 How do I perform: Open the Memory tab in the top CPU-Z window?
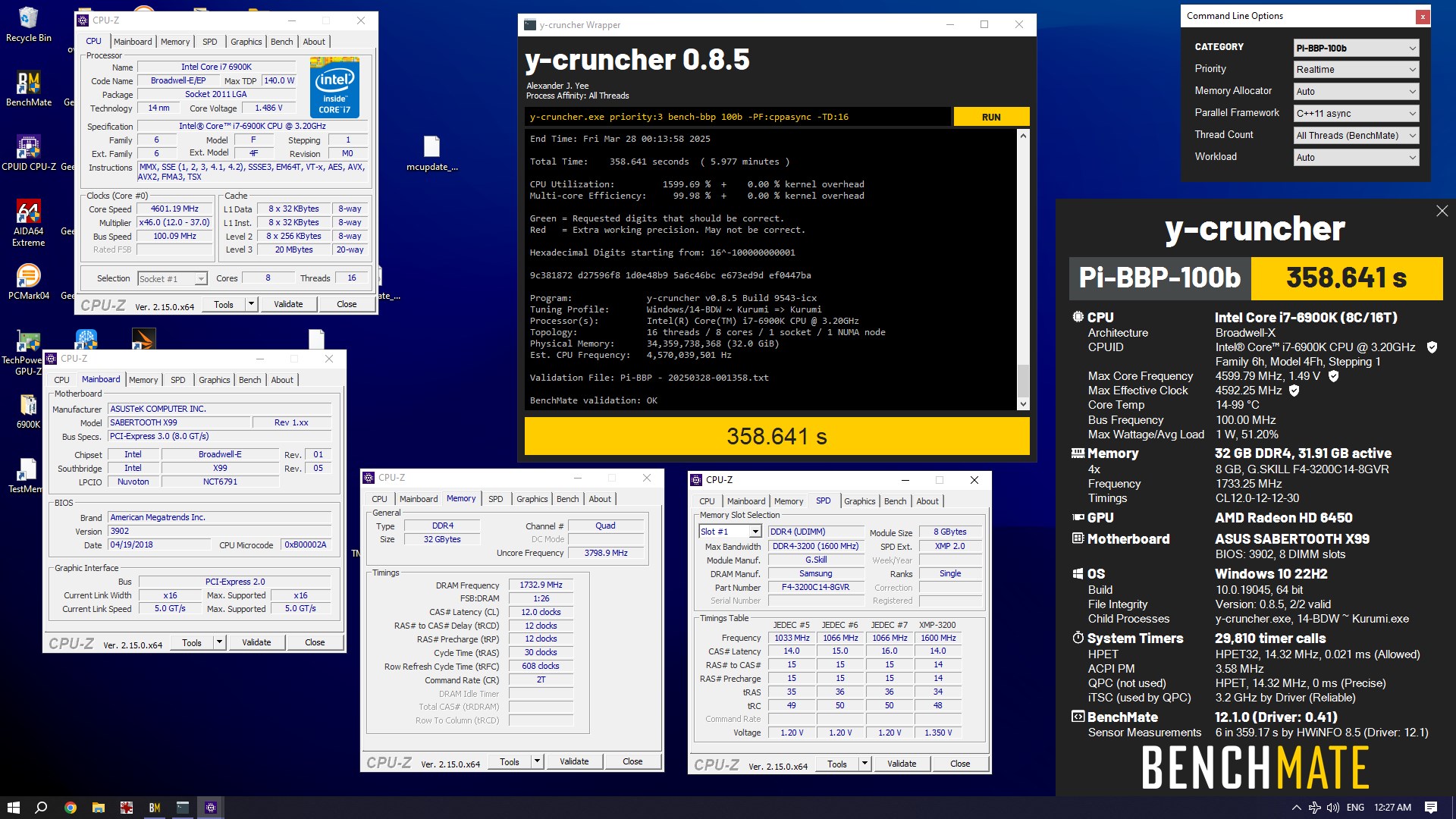tap(175, 42)
